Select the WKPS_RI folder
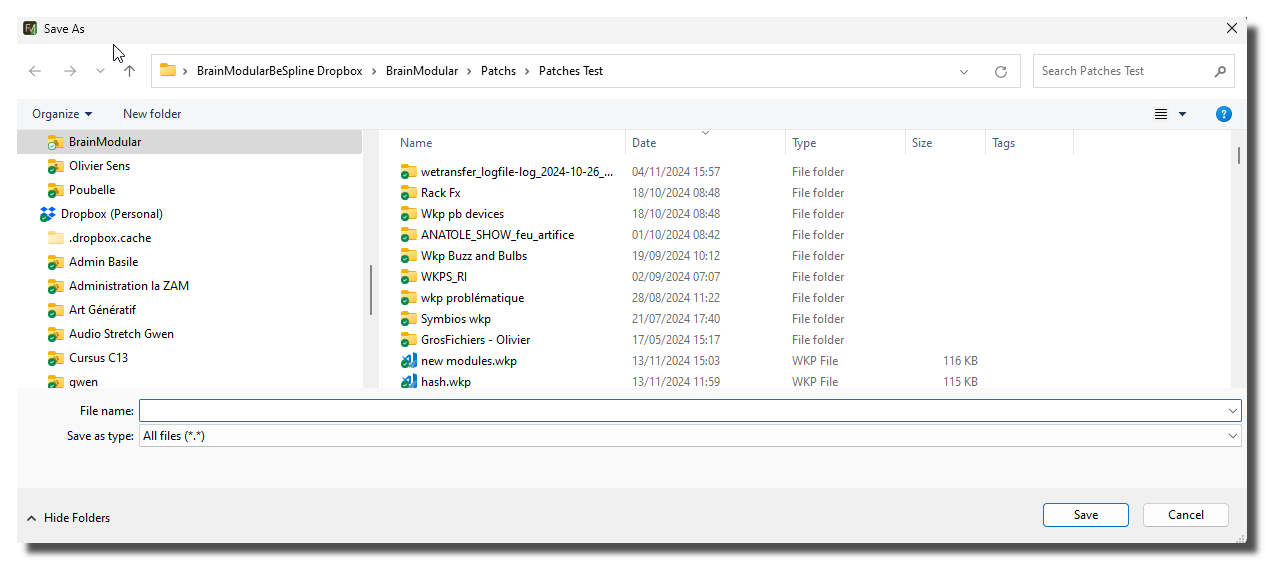The image size is (1265, 561). pyautogui.click(x=443, y=277)
